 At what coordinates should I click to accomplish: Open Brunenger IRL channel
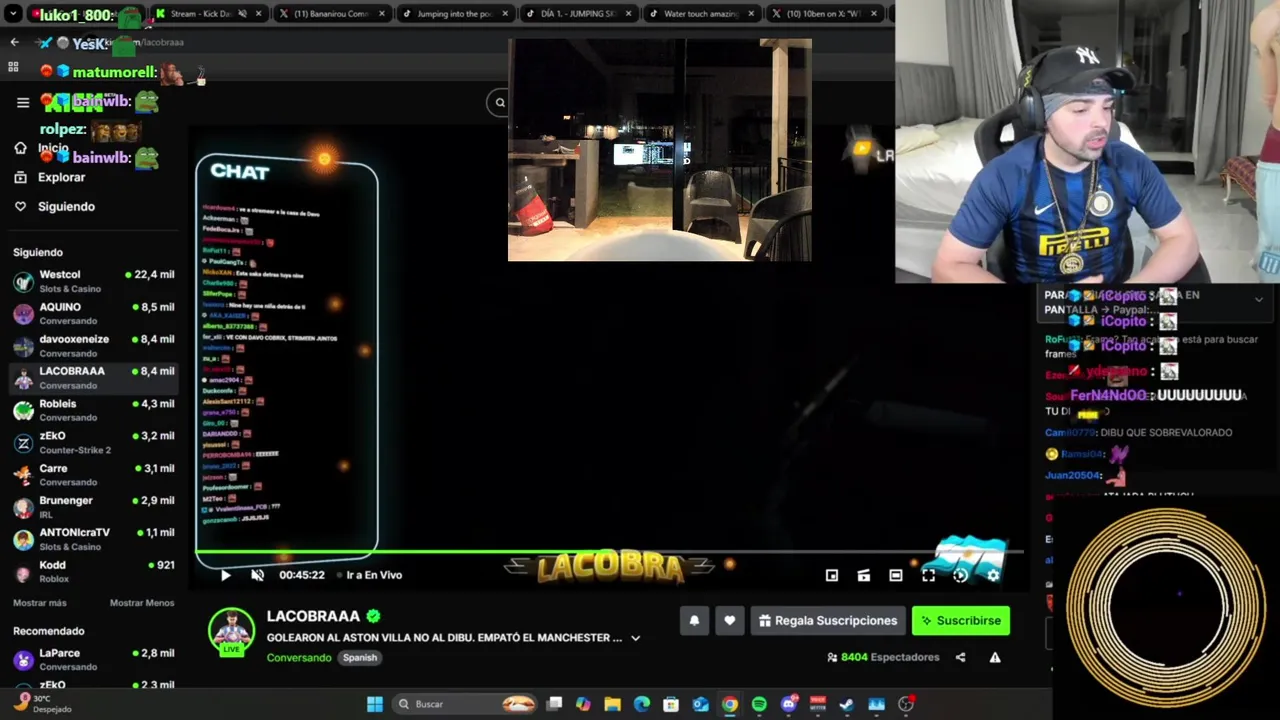click(93, 506)
